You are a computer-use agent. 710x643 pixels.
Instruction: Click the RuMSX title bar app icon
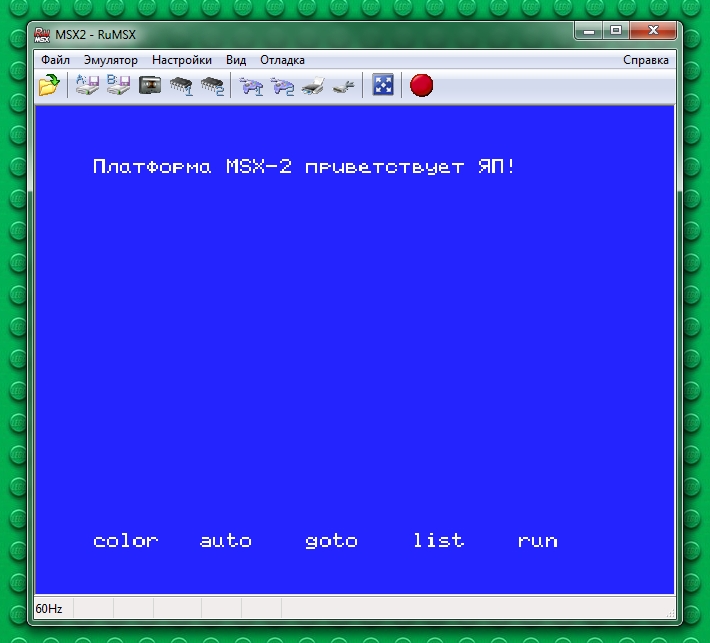point(42,35)
